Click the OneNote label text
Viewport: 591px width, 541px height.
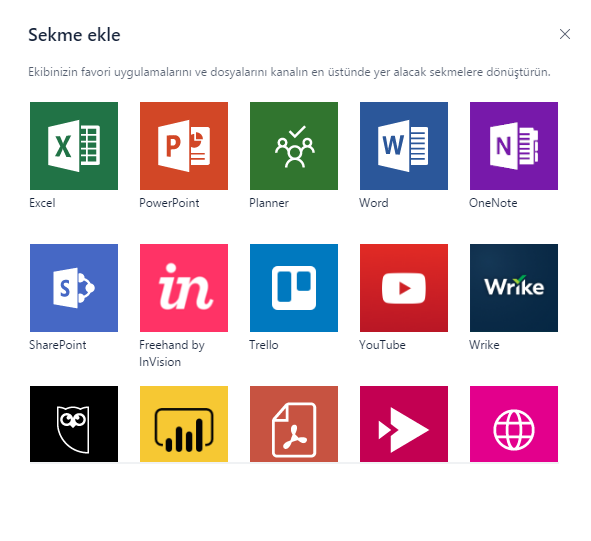[493, 203]
